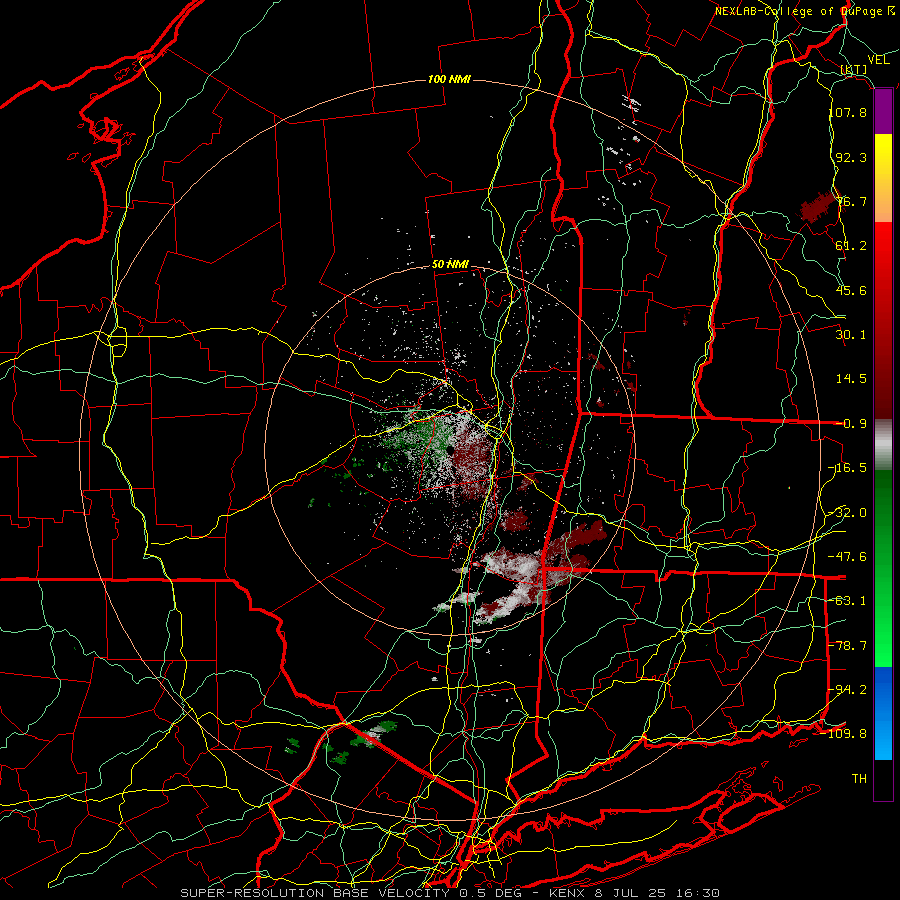
Task: Click the Super-Resolution Base Velocity KENX caption
Action: [x=450, y=893]
